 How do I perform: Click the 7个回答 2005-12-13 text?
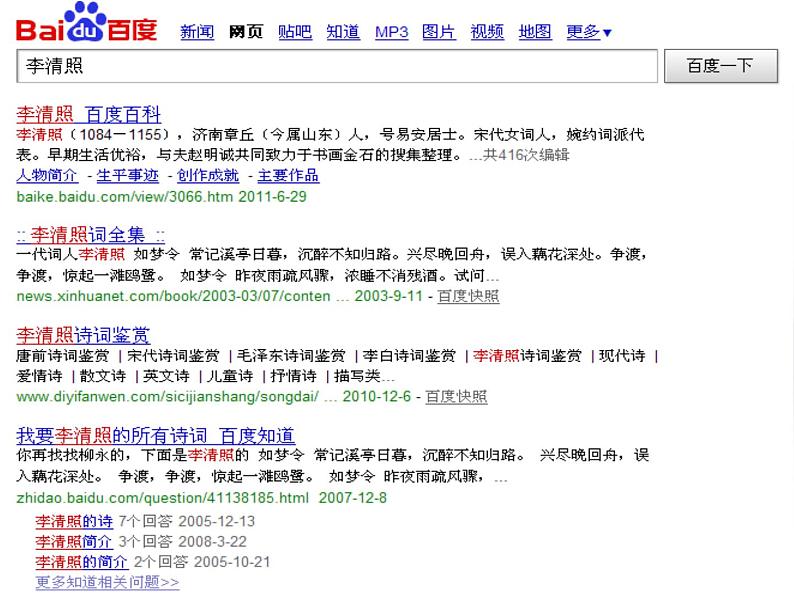tap(187, 521)
